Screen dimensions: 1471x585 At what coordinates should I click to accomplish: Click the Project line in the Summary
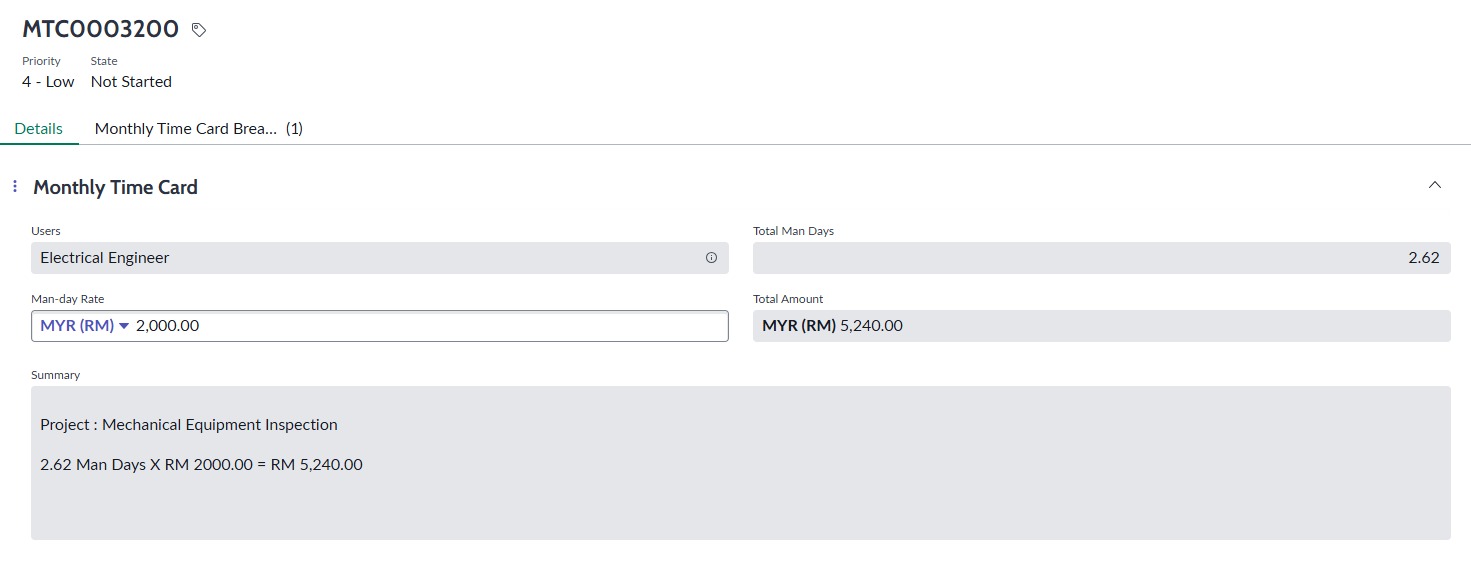(189, 425)
